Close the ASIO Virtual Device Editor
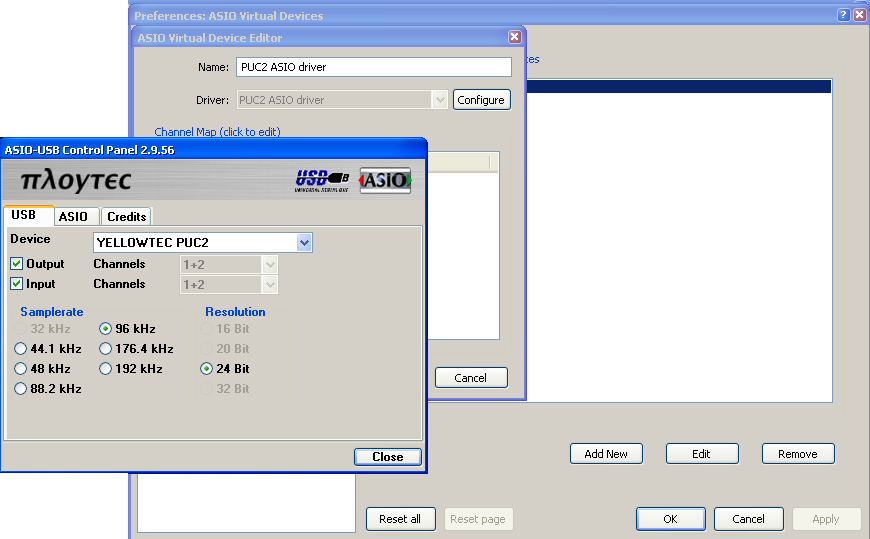 [x=514, y=37]
